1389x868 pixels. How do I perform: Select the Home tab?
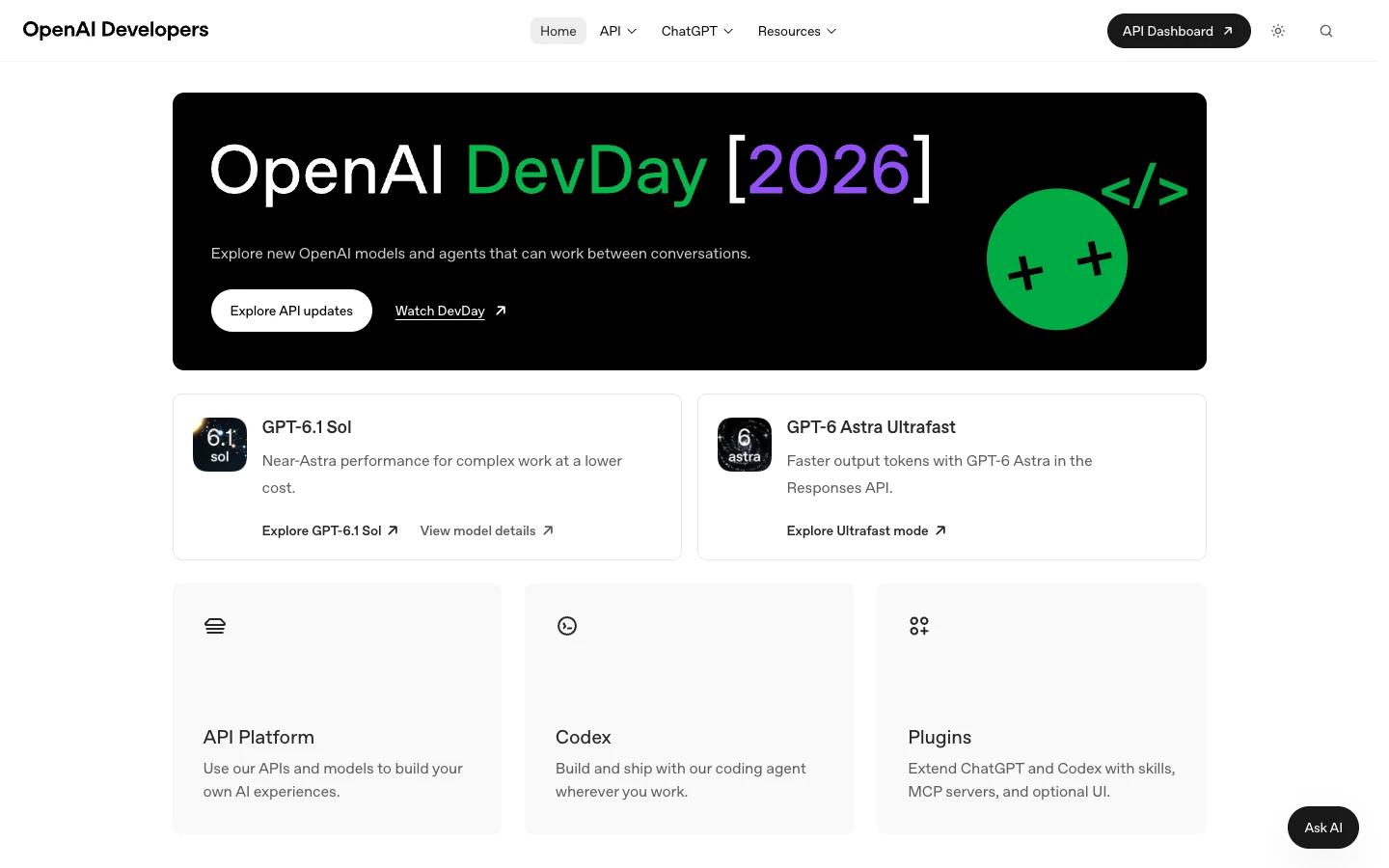coord(558,31)
